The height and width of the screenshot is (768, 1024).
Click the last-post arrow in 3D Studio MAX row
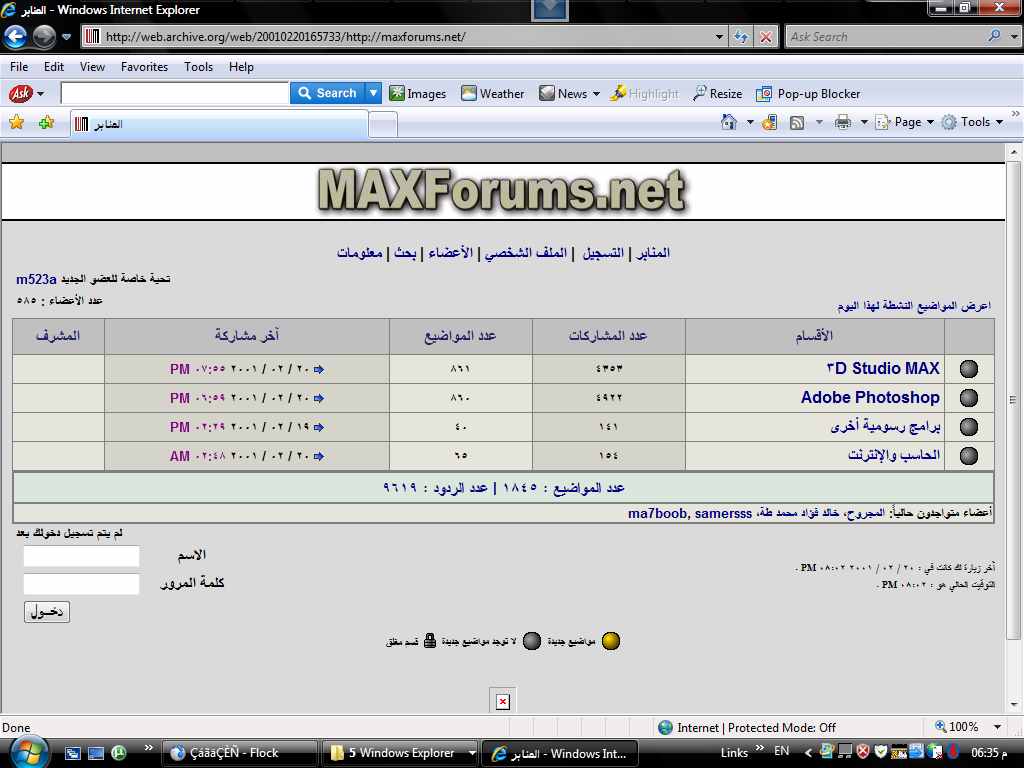[319, 370]
